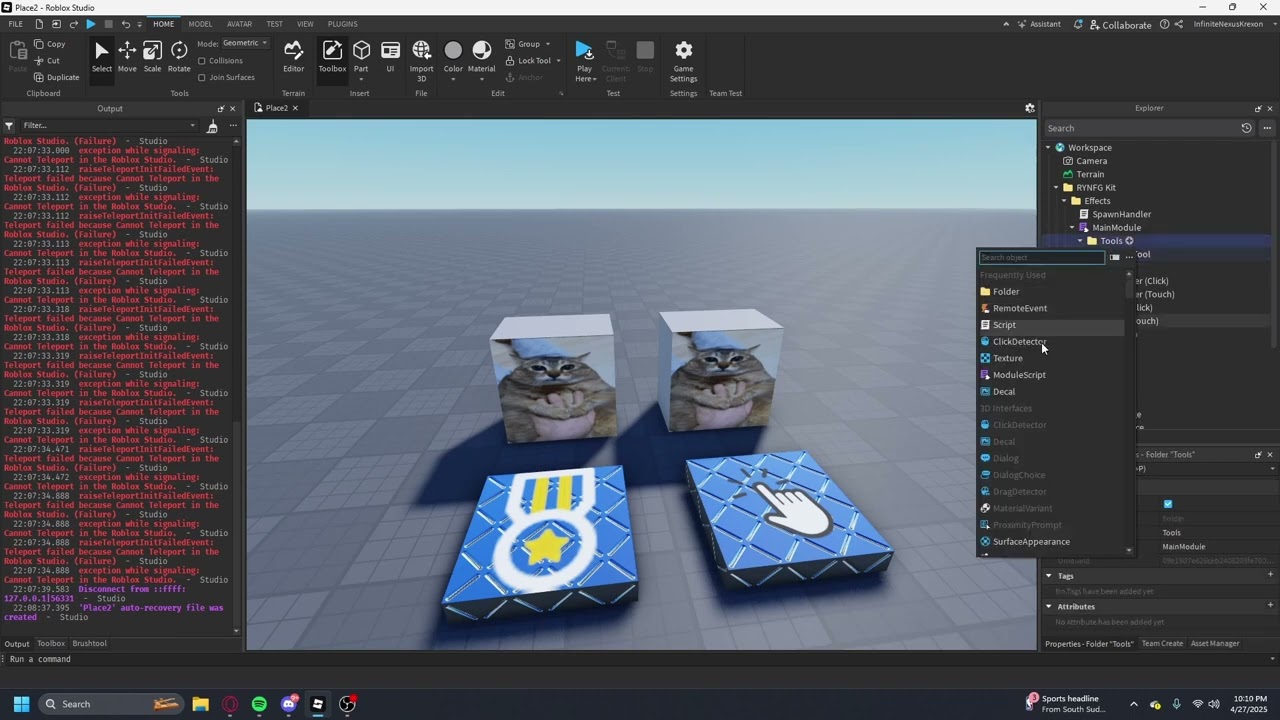Select the Rotate tool
This screenshot has height=720, width=1280.
click(x=179, y=56)
